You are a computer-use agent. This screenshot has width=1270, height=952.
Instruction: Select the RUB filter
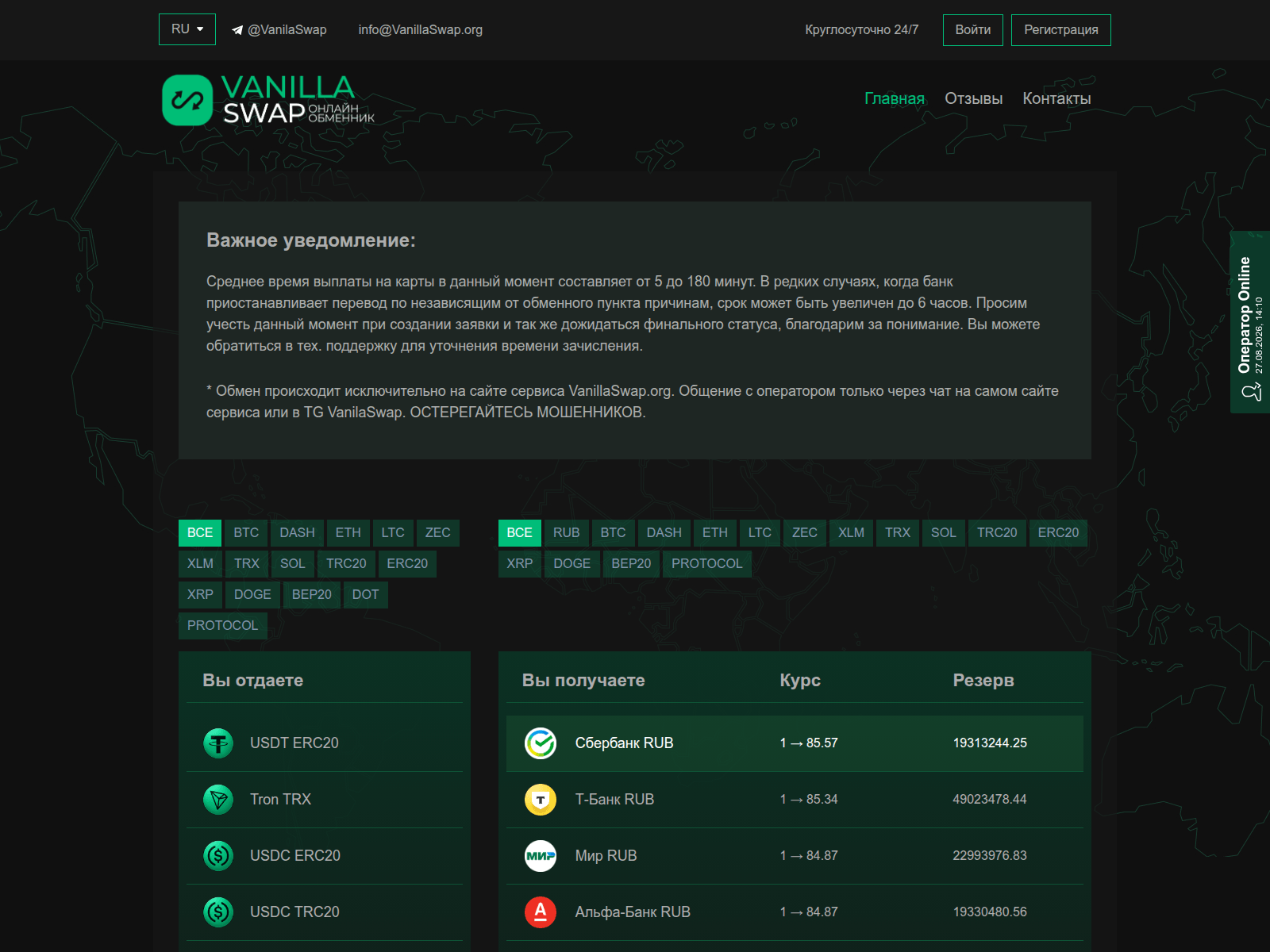point(567,533)
